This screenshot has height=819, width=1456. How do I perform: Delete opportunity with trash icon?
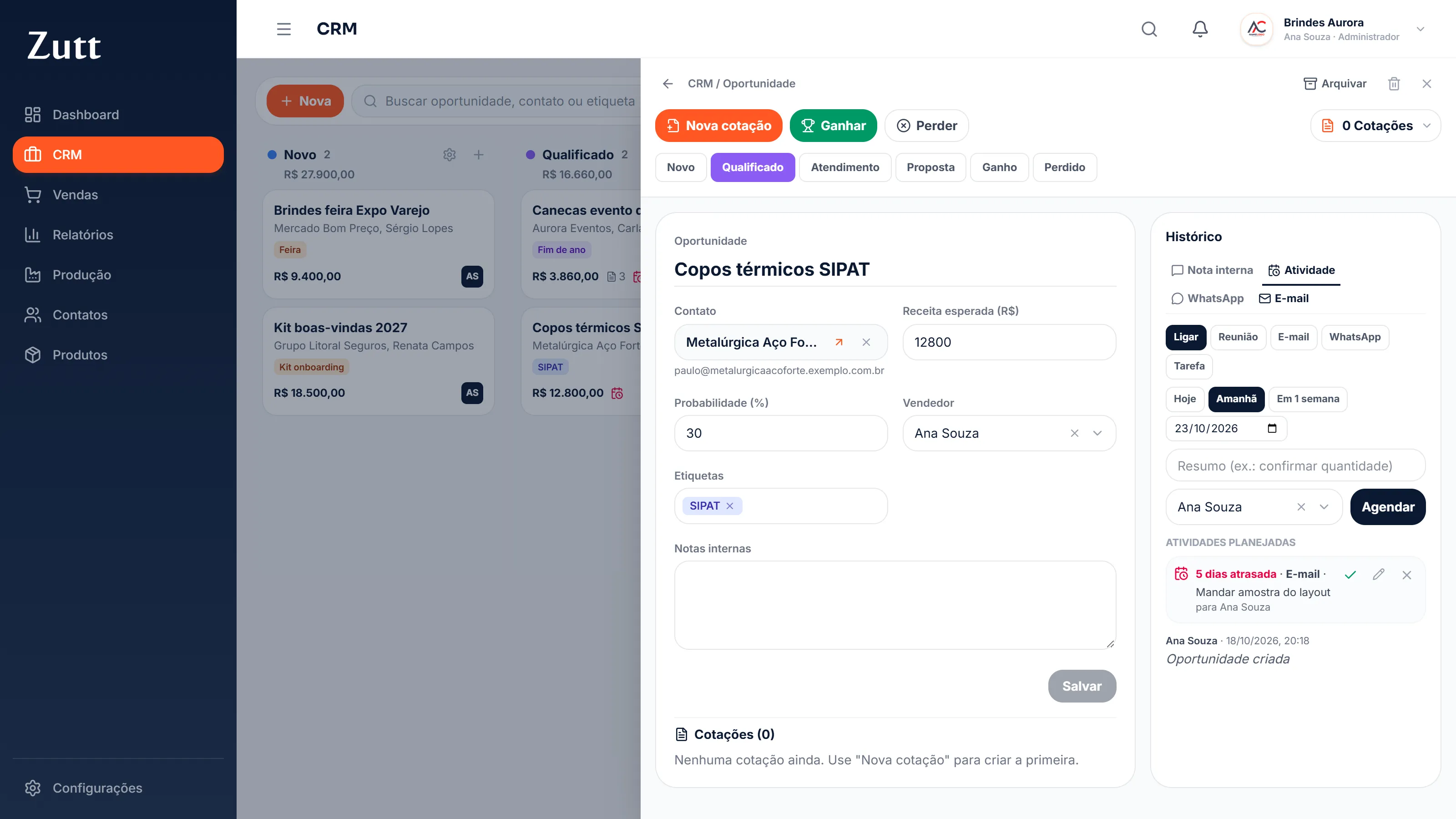point(1394,84)
